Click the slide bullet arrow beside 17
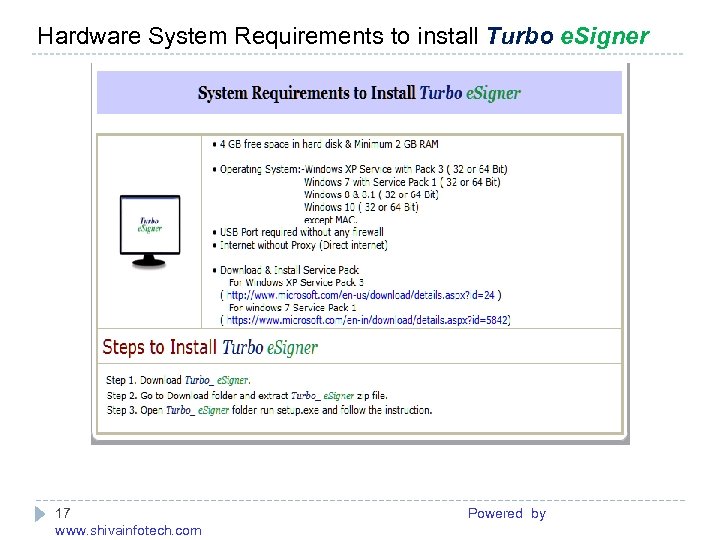This screenshot has height=540, width=720. 40,514
